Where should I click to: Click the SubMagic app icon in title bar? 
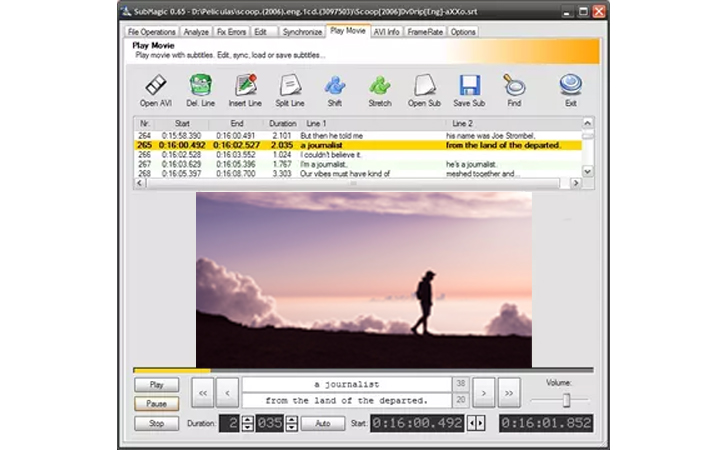pos(126,12)
